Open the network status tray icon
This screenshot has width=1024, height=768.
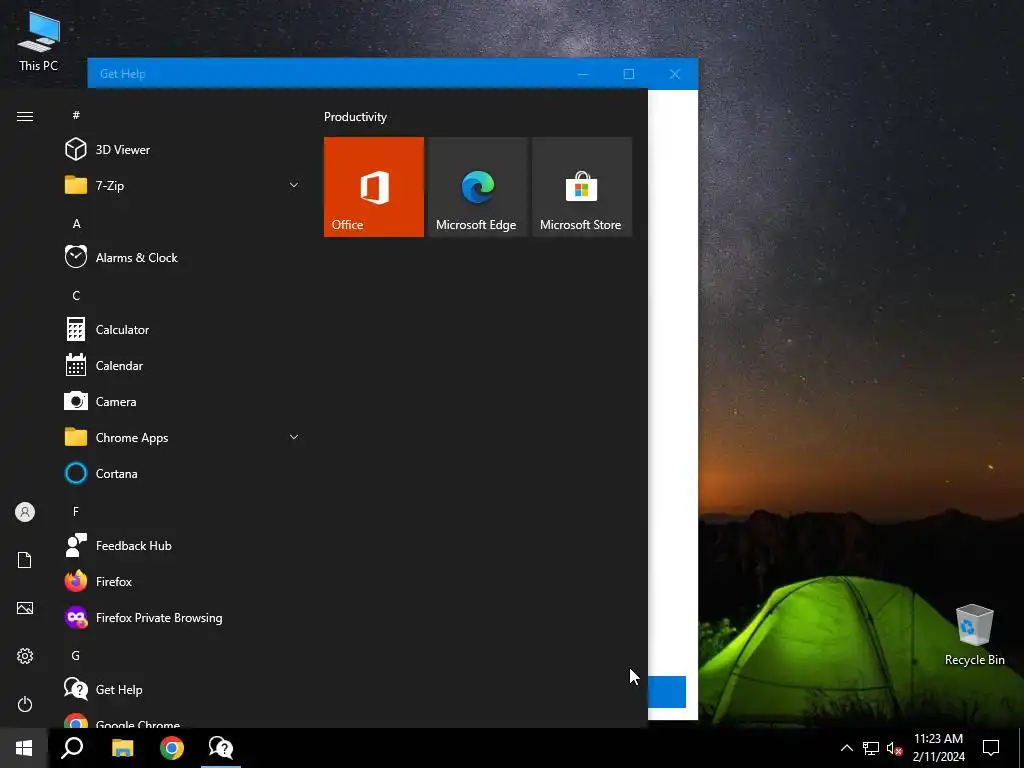click(871, 748)
